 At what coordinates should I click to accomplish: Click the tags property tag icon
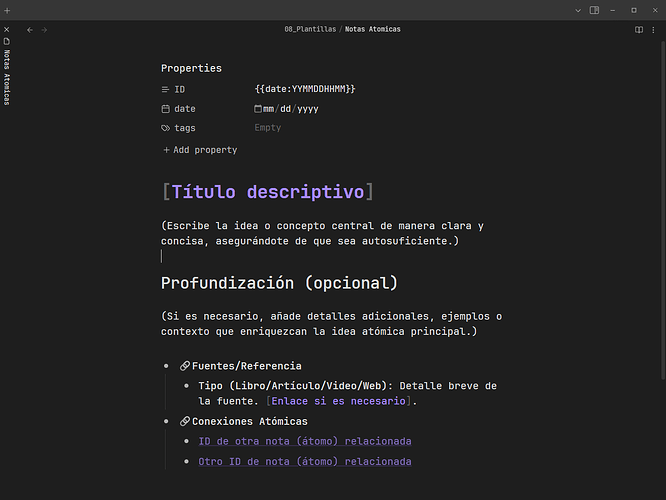tap(165, 128)
